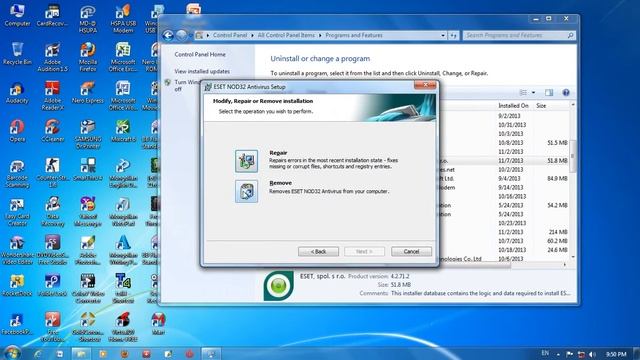Image resolution: width=640 pixels, height=360 pixels.
Task: Click the Windows Start button
Action: pyautogui.click(x=11, y=353)
